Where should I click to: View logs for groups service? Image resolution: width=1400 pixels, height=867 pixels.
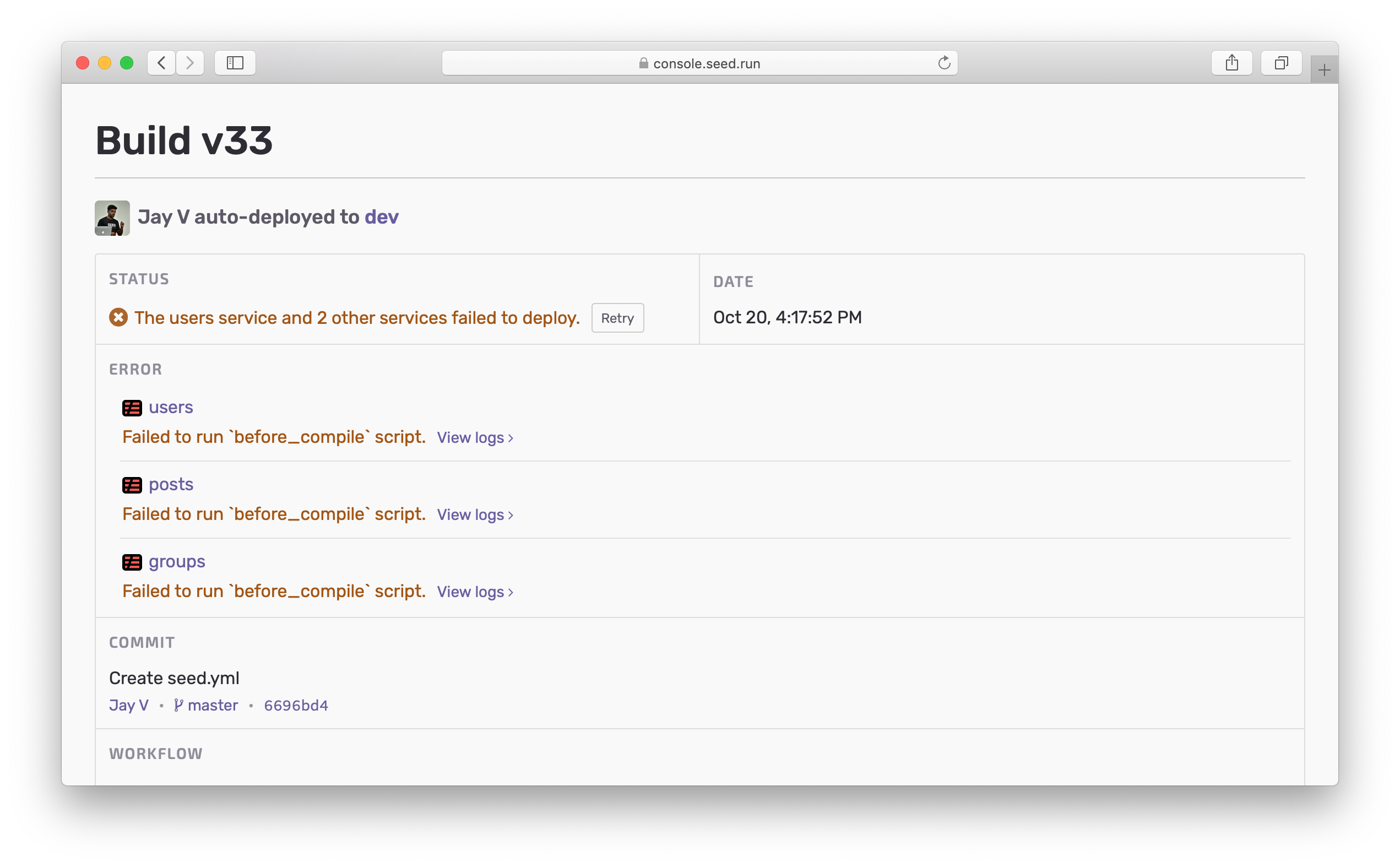[475, 592]
